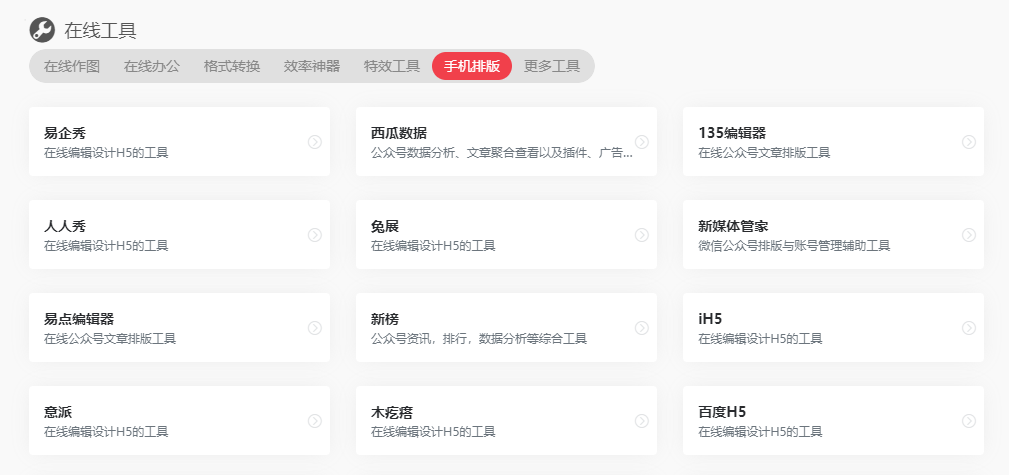Screen dimensions: 1009x475
Task: Click the arrow icon on the 人人秀 card
Action: pos(315,235)
